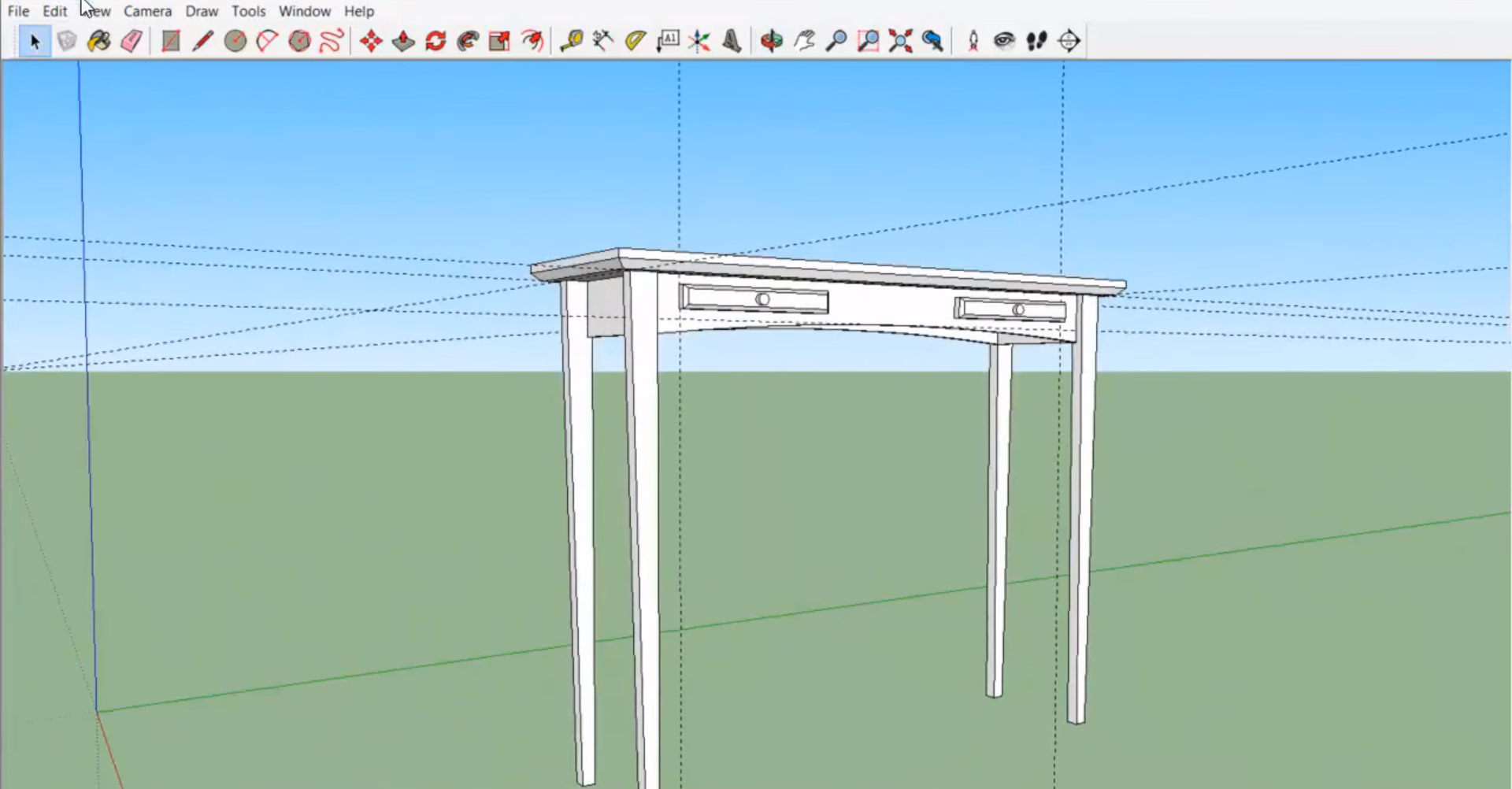Open the Window menu
Screen dimensions: 1512x789
(304, 11)
